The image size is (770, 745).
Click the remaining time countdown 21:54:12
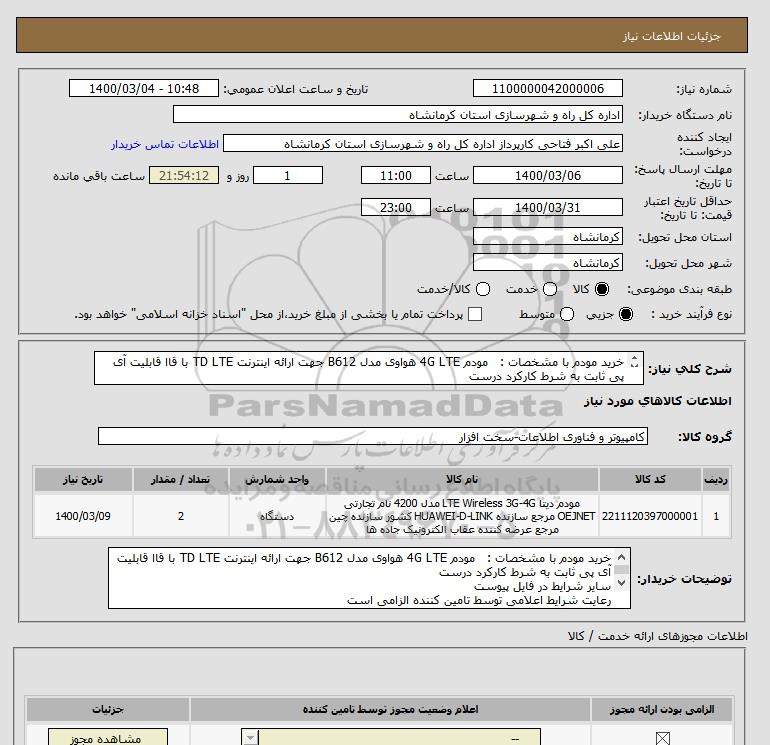point(184,175)
